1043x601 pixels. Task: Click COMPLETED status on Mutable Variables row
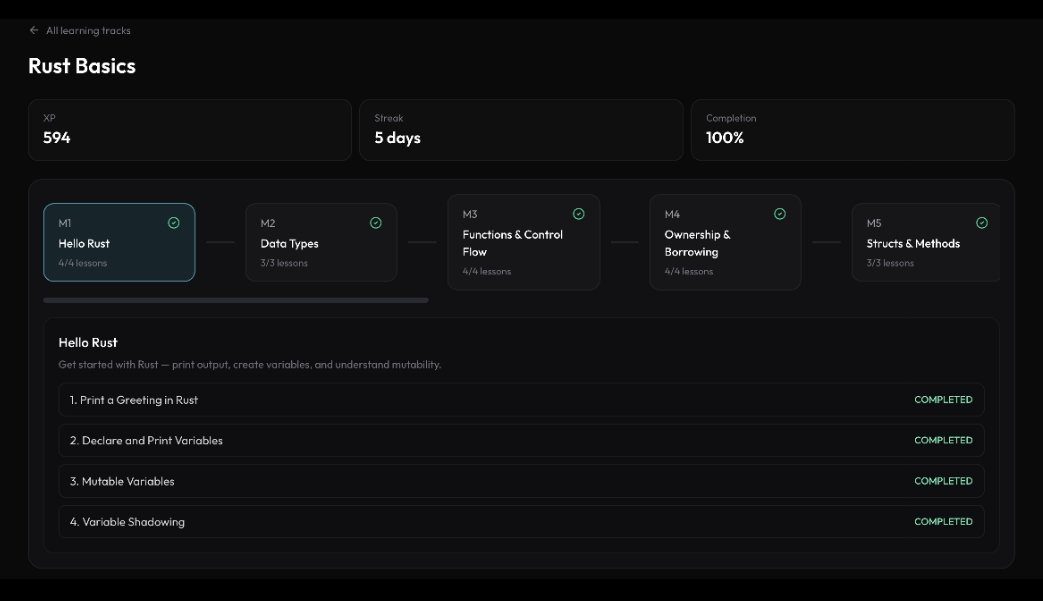(943, 481)
